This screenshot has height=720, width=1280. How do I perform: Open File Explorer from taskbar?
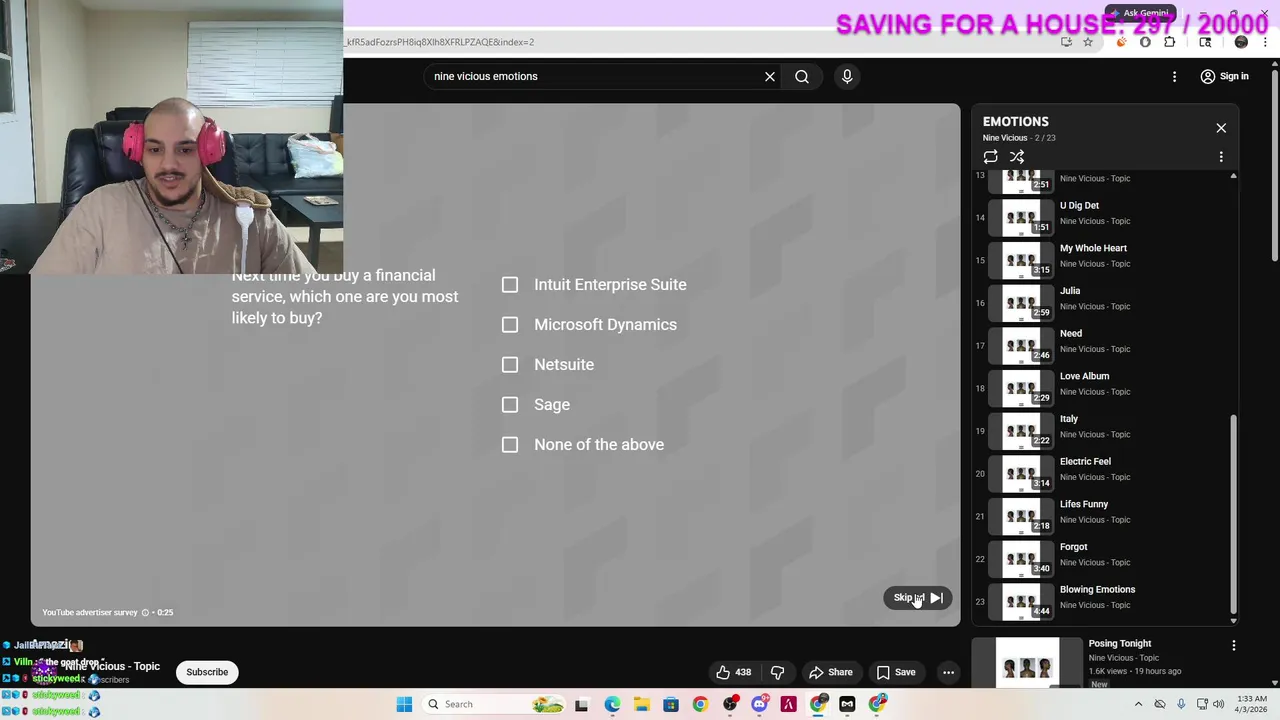pos(641,704)
